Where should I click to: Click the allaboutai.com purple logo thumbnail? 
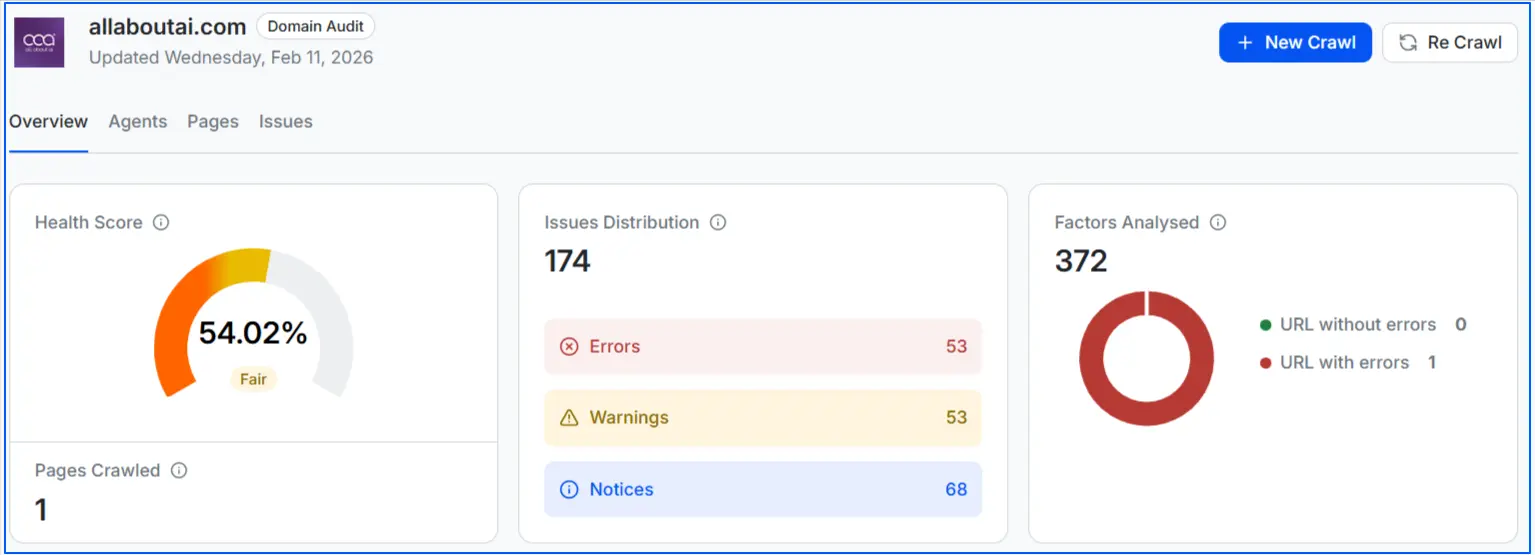click(39, 43)
